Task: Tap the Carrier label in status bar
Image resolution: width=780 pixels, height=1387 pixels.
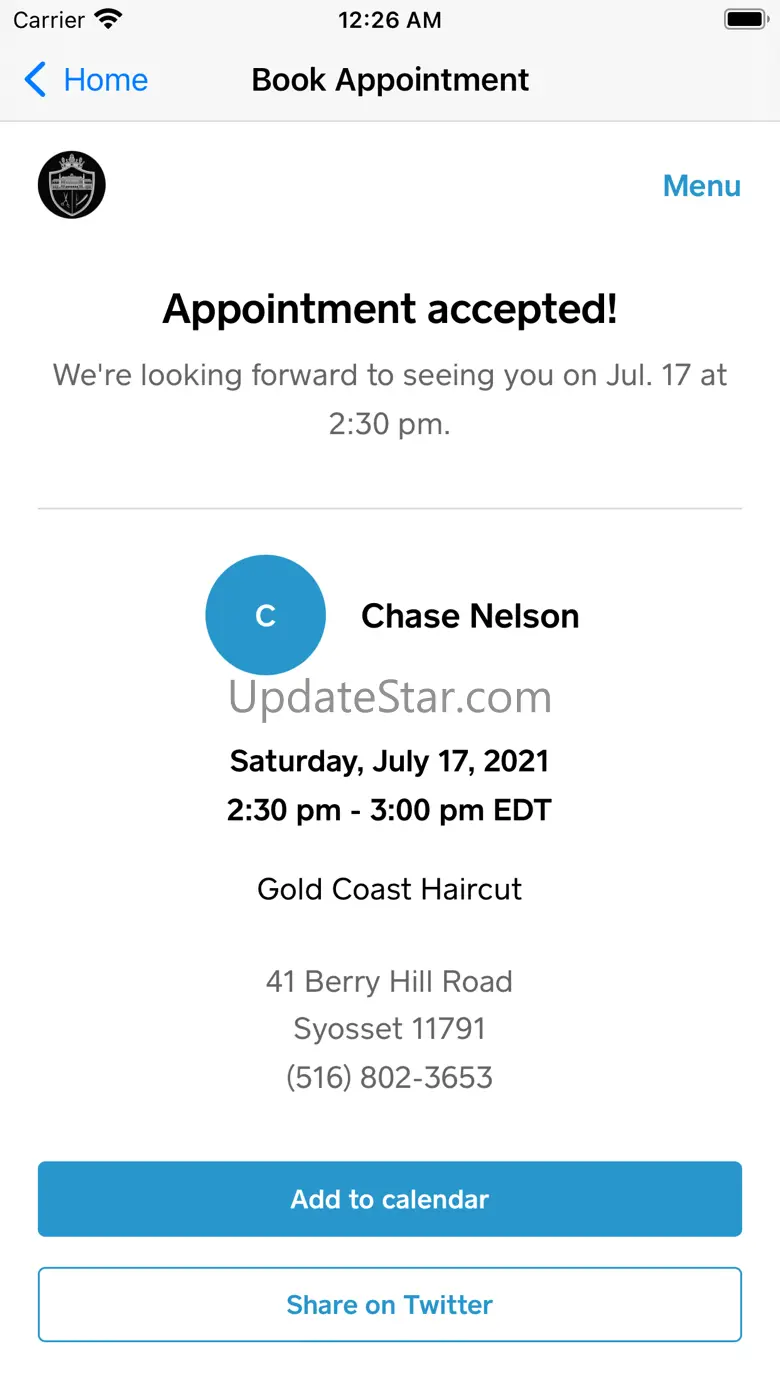Action: (x=49, y=20)
